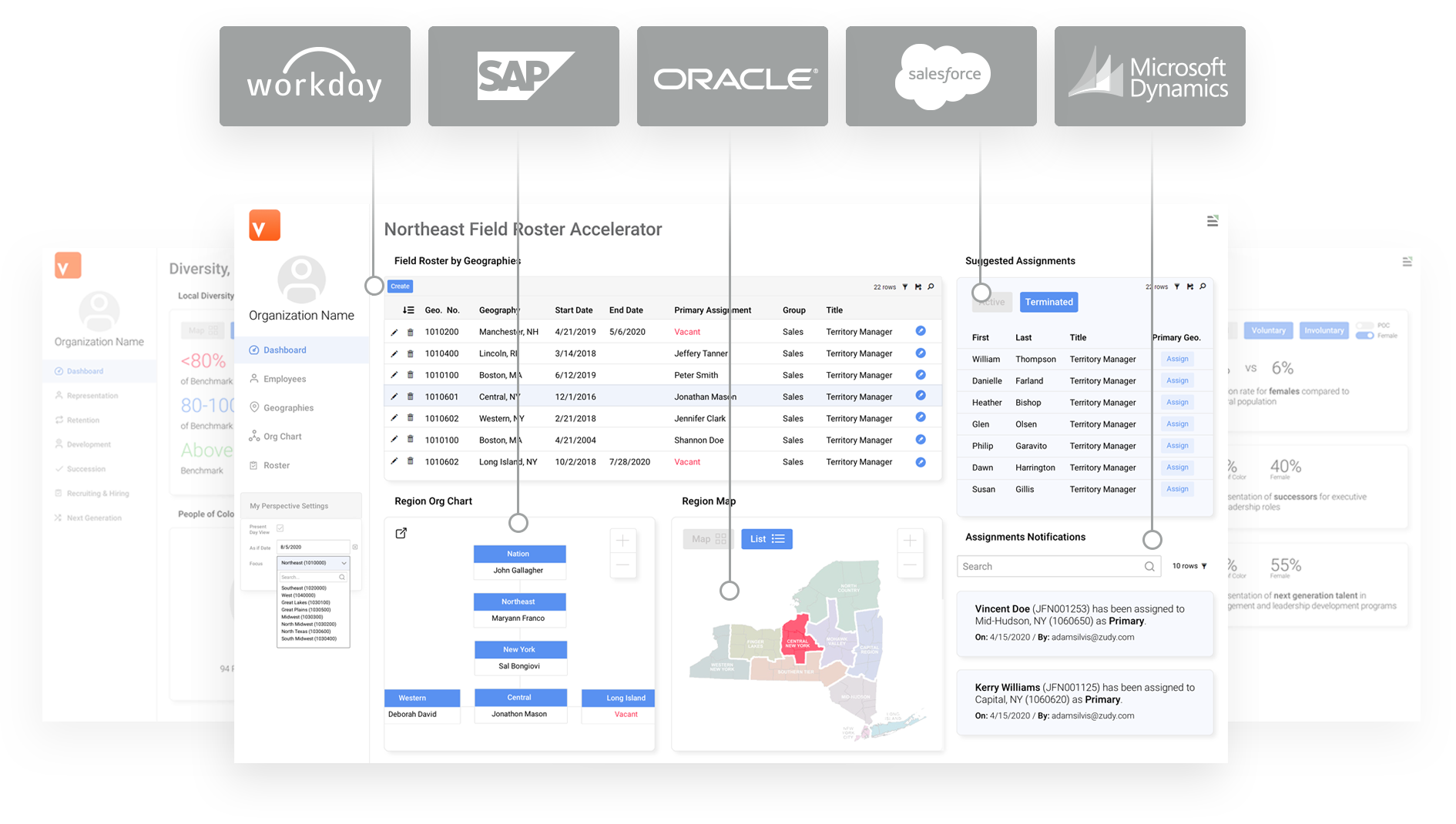Viewport: 1456px width, 824px height.
Task: Toggle the Present Day View checkbox
Action: tap(280, 528)
